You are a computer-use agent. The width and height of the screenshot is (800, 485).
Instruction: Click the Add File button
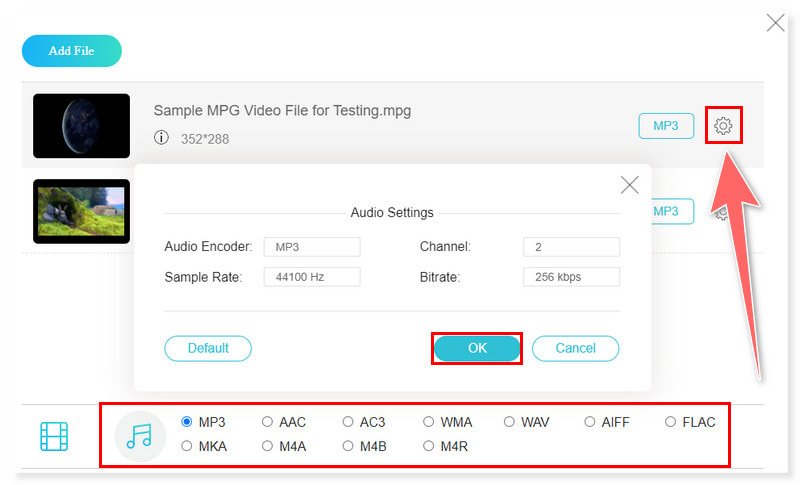click(x=71, y=50)
